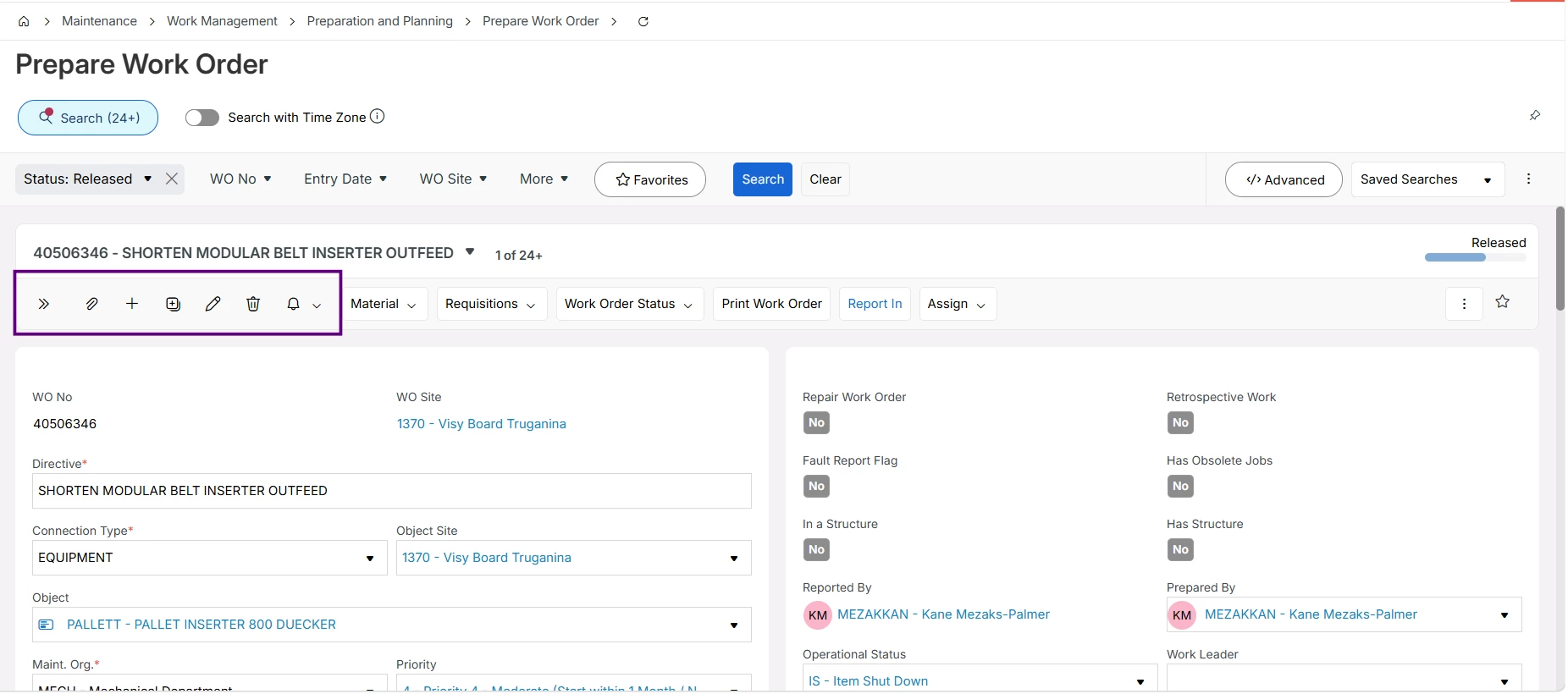The width and height of the screenshot is (1568, 694).
Task: Duplicate the work order record
Action: tap(173, 304)
